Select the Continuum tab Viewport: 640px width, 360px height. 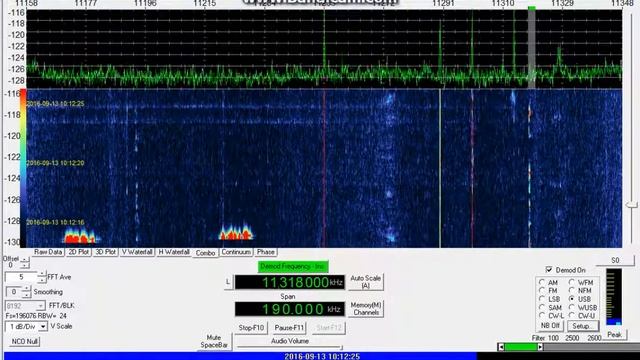click(236, 252)
